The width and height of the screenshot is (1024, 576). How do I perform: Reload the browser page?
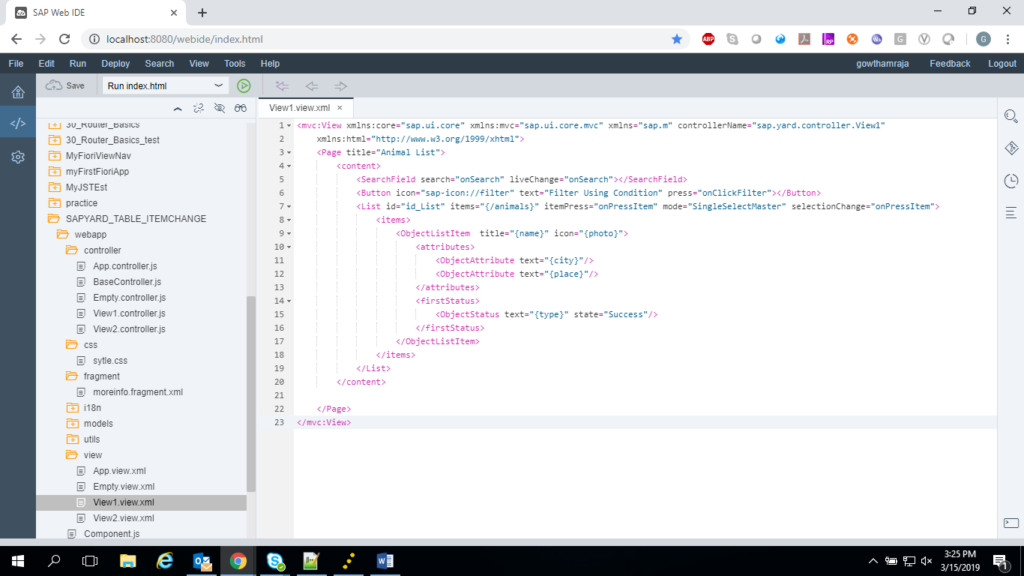tap(64, 39)
